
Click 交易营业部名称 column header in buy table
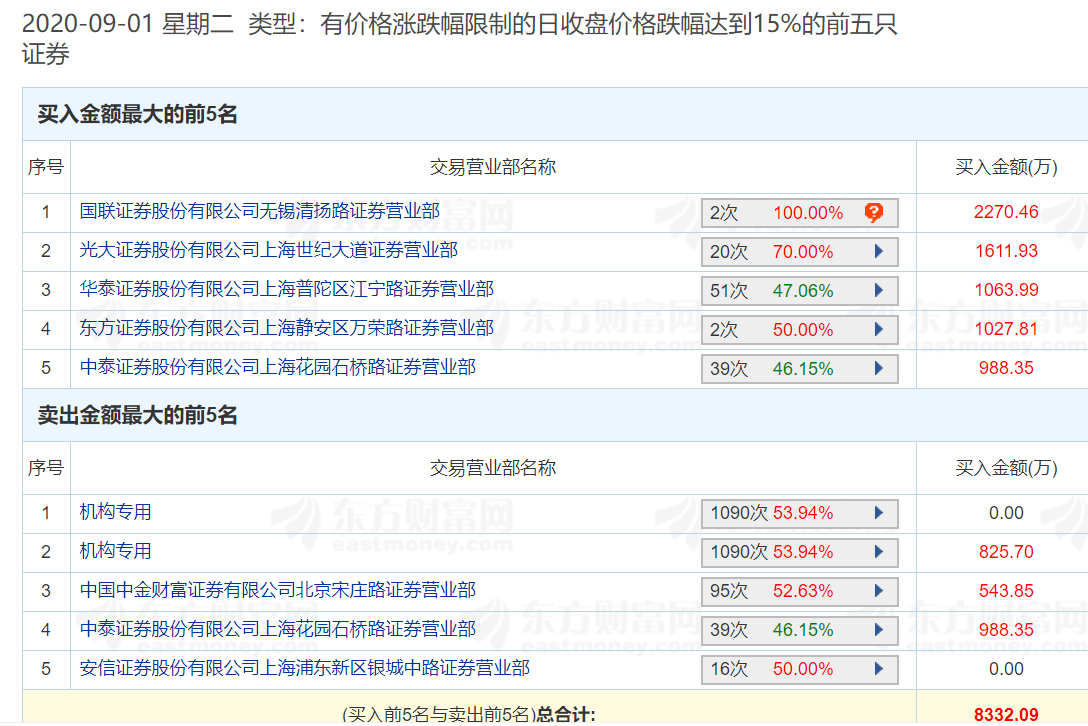(x=493, y=167)
